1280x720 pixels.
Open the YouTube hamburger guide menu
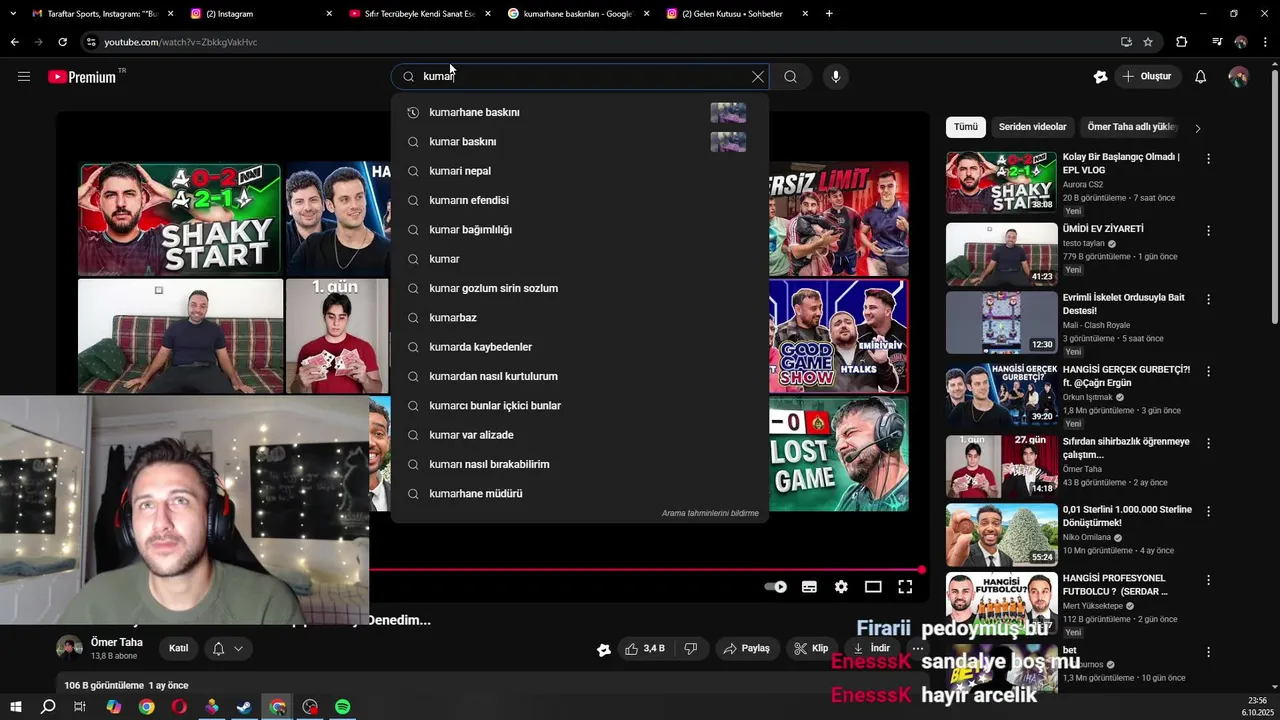24,76
